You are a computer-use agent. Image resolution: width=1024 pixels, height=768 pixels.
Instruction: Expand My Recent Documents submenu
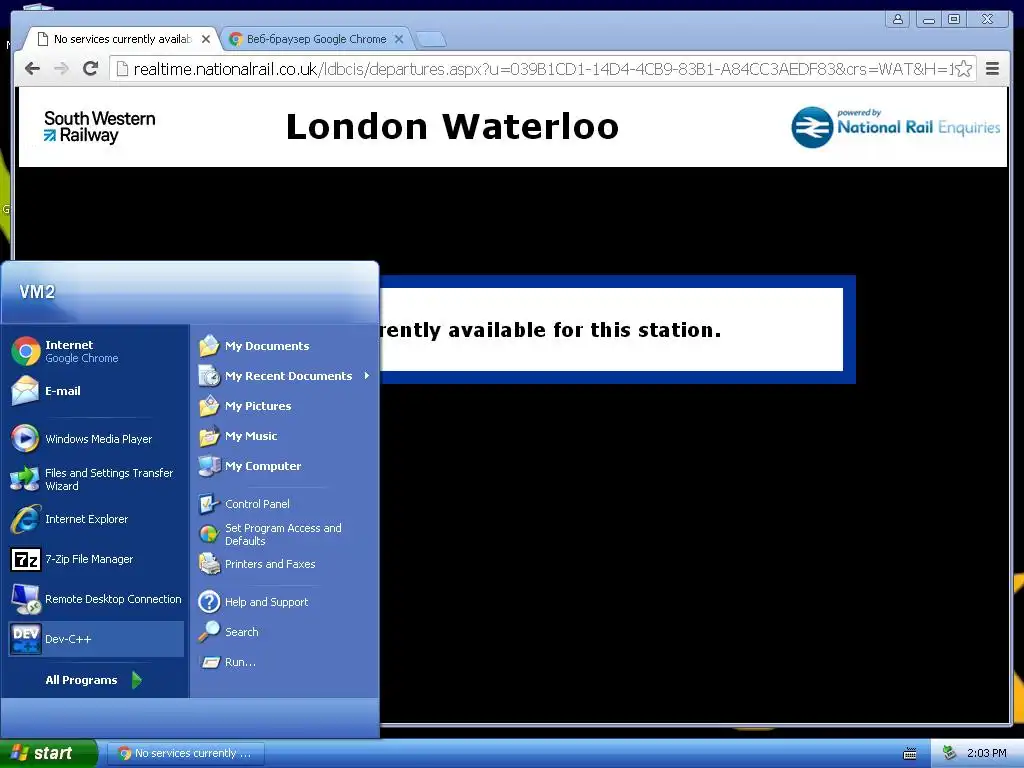283,376
